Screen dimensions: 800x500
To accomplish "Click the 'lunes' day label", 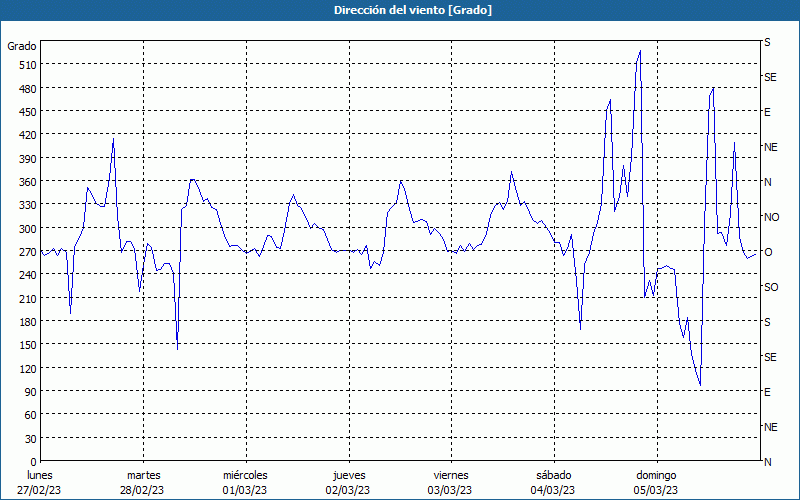I will point(40,475).
